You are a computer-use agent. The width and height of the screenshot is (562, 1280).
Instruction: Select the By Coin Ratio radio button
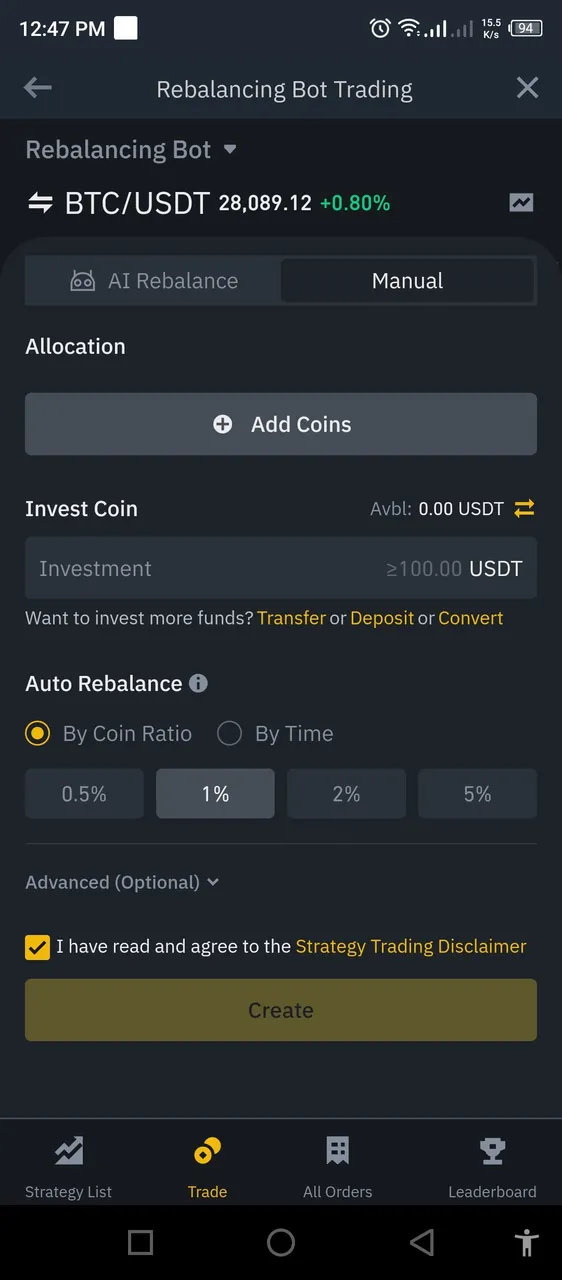[38, 734]
